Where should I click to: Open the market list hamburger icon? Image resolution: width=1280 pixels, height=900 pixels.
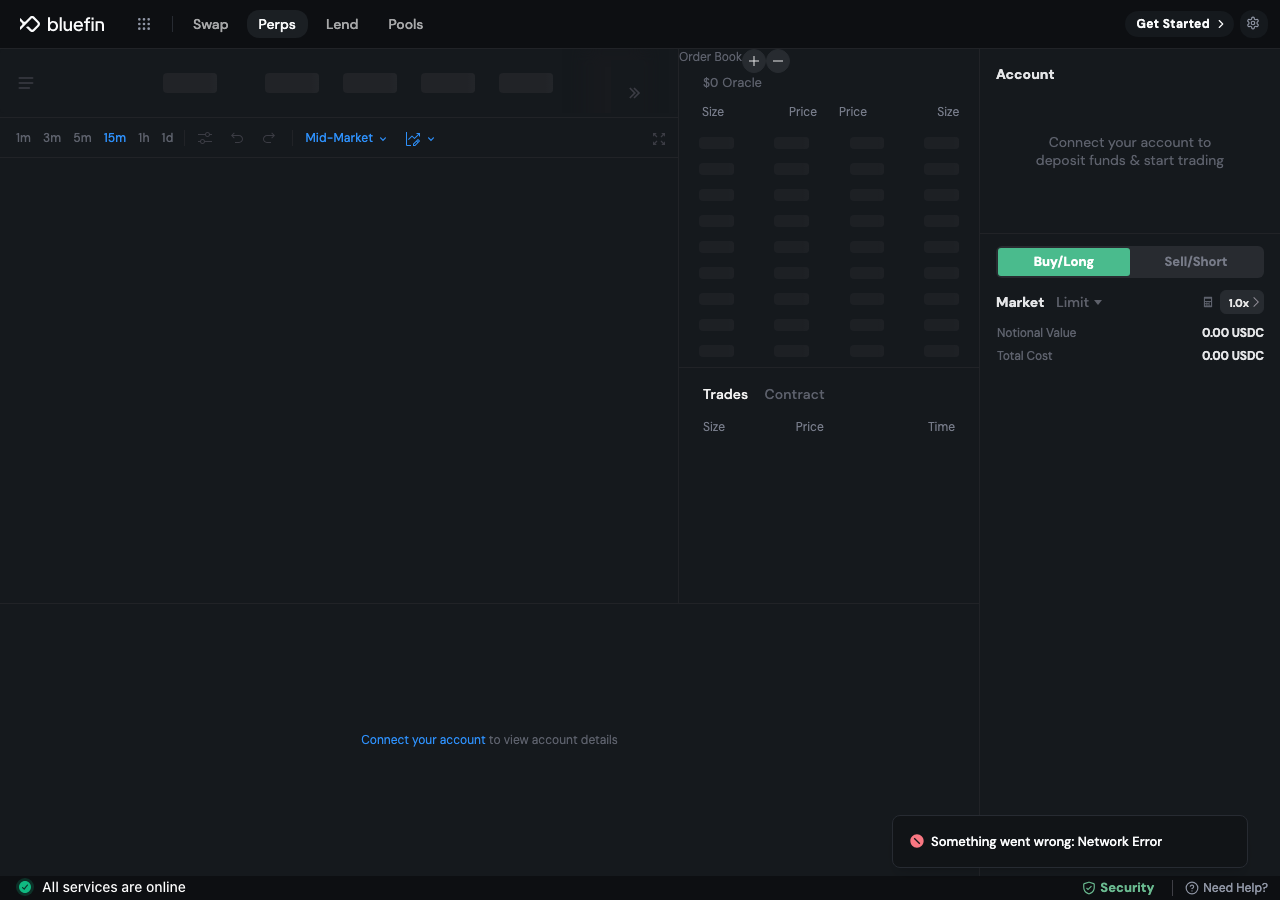(x=26, y=83)
